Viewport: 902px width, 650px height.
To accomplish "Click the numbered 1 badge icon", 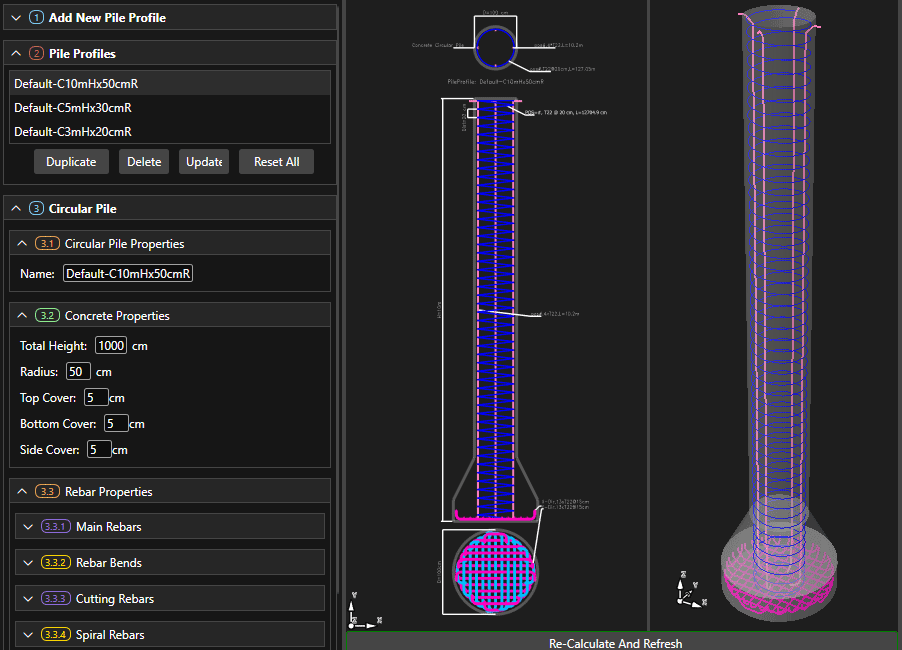I will [x=37, y=18].
